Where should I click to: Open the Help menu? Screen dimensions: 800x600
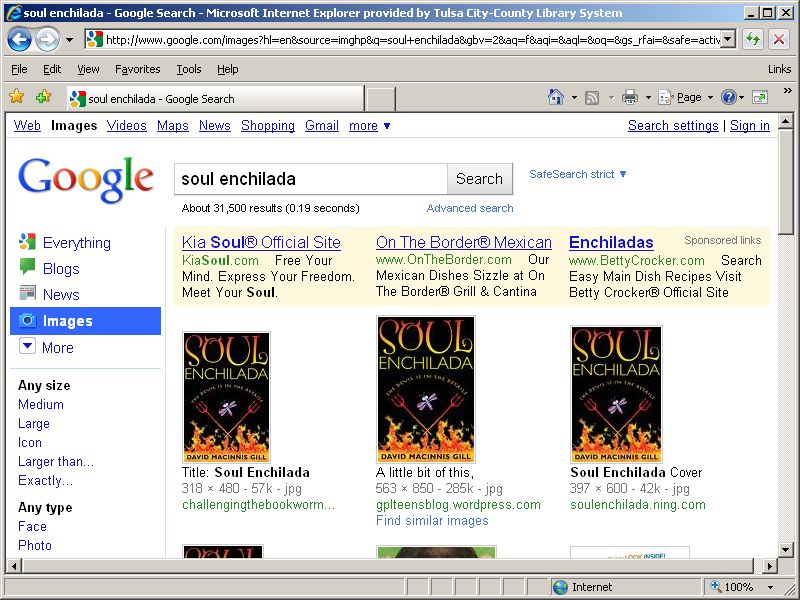[228, 69]
